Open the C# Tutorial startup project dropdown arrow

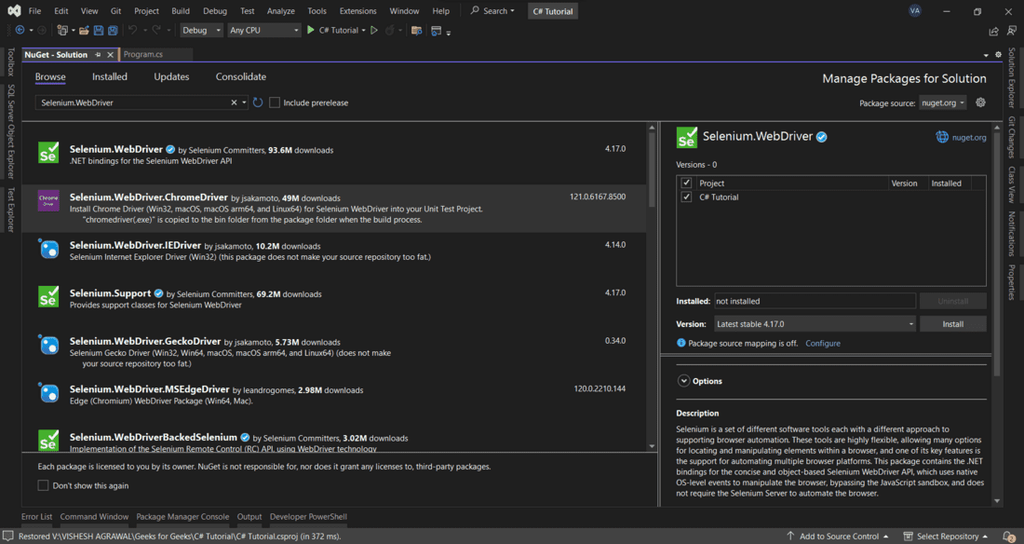pyautogui.click(x=364, y=30)
